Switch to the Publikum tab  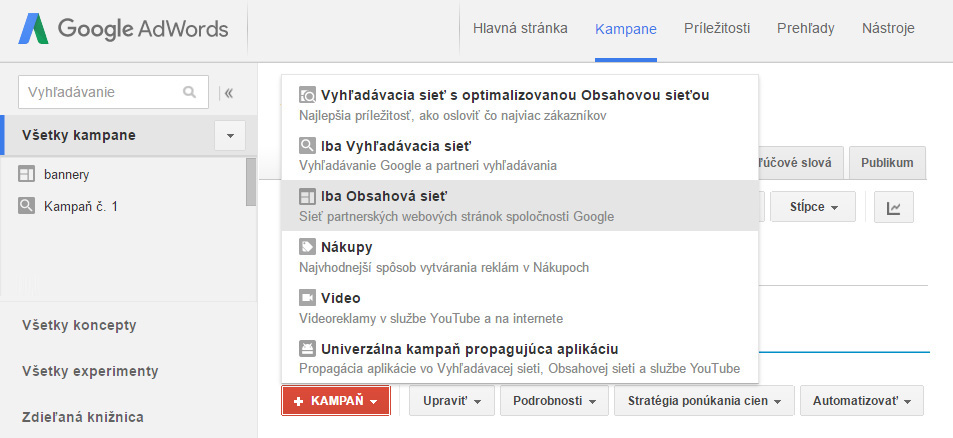[x=887, y=163]
